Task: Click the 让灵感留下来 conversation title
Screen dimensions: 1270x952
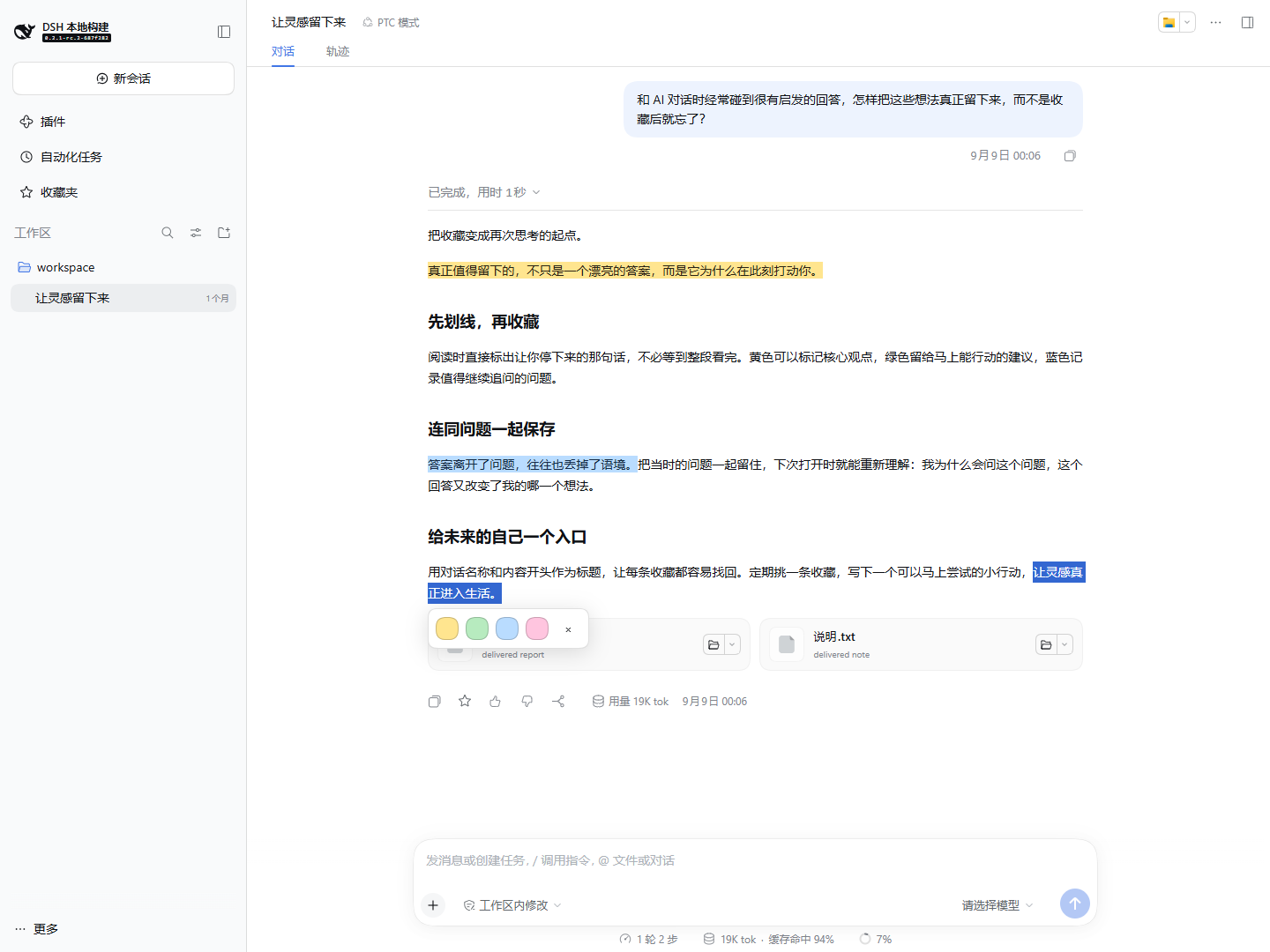Action: [x=309, y=22]
